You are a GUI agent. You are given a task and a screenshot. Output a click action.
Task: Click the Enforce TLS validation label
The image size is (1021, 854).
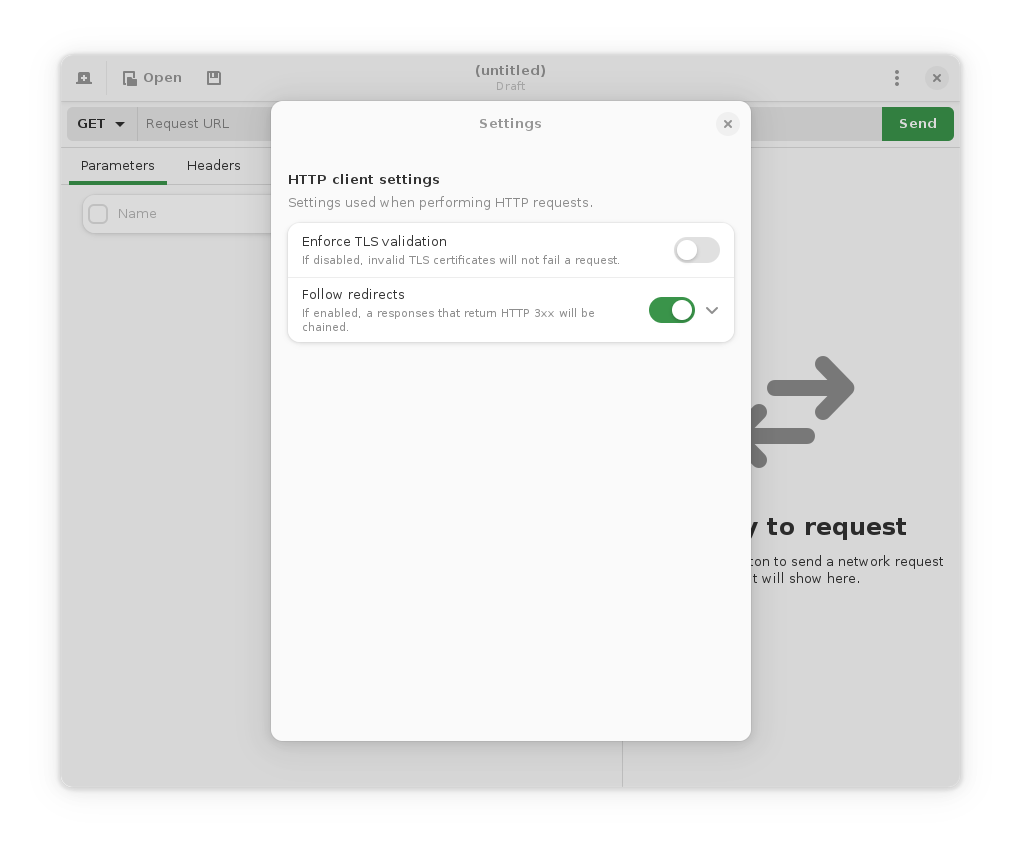[374, 241]
